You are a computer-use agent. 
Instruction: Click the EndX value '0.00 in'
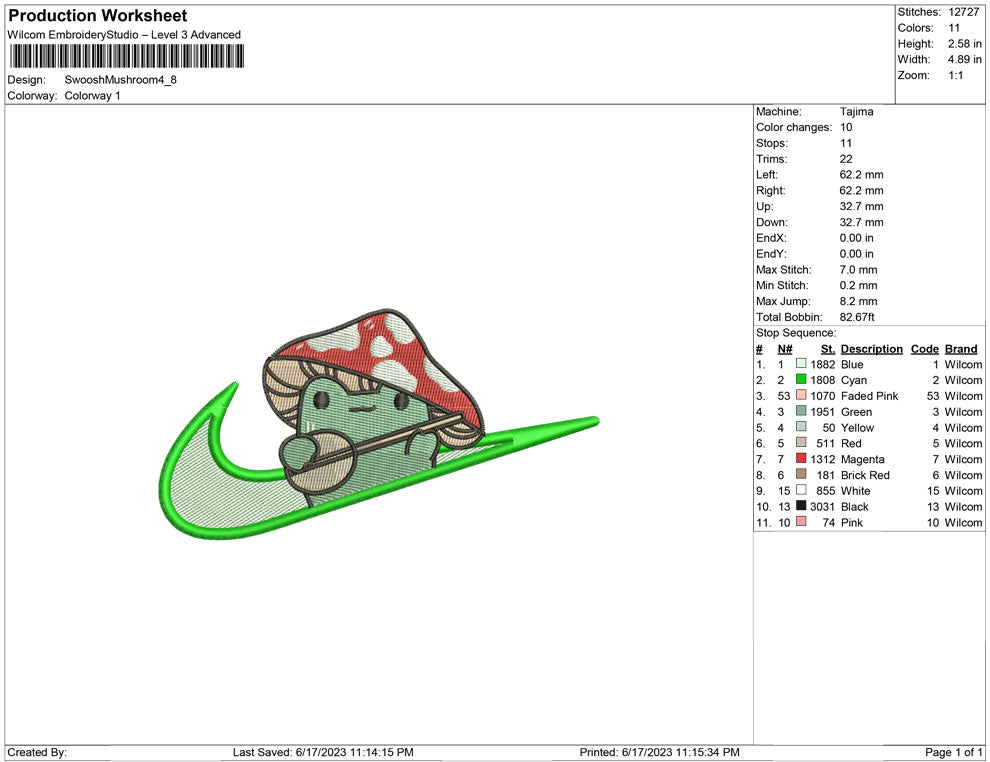point(857,238)
